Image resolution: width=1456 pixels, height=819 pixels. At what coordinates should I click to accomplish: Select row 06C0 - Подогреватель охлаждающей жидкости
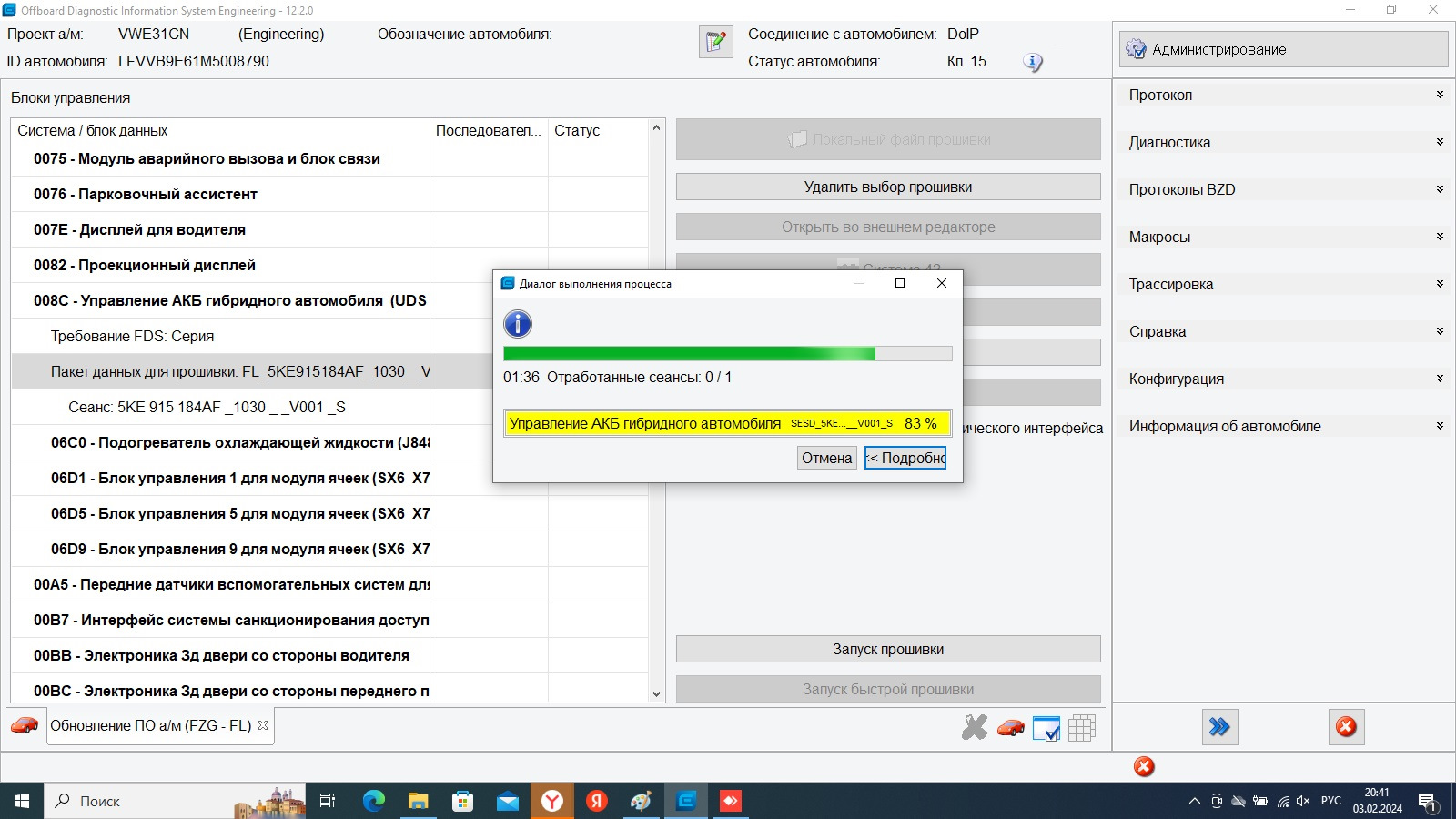252,442
